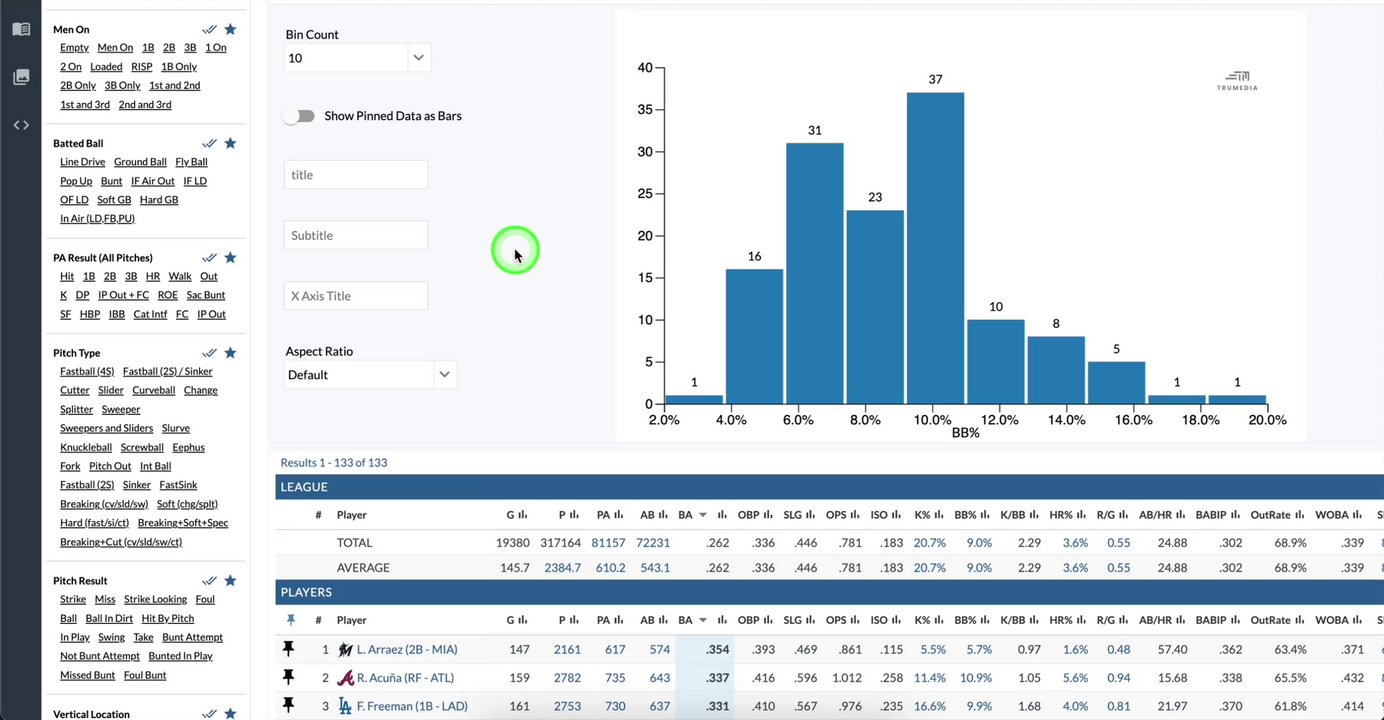Click star icon for Pitch Type filter
The image size is (1384, 720).
[230, 352]
